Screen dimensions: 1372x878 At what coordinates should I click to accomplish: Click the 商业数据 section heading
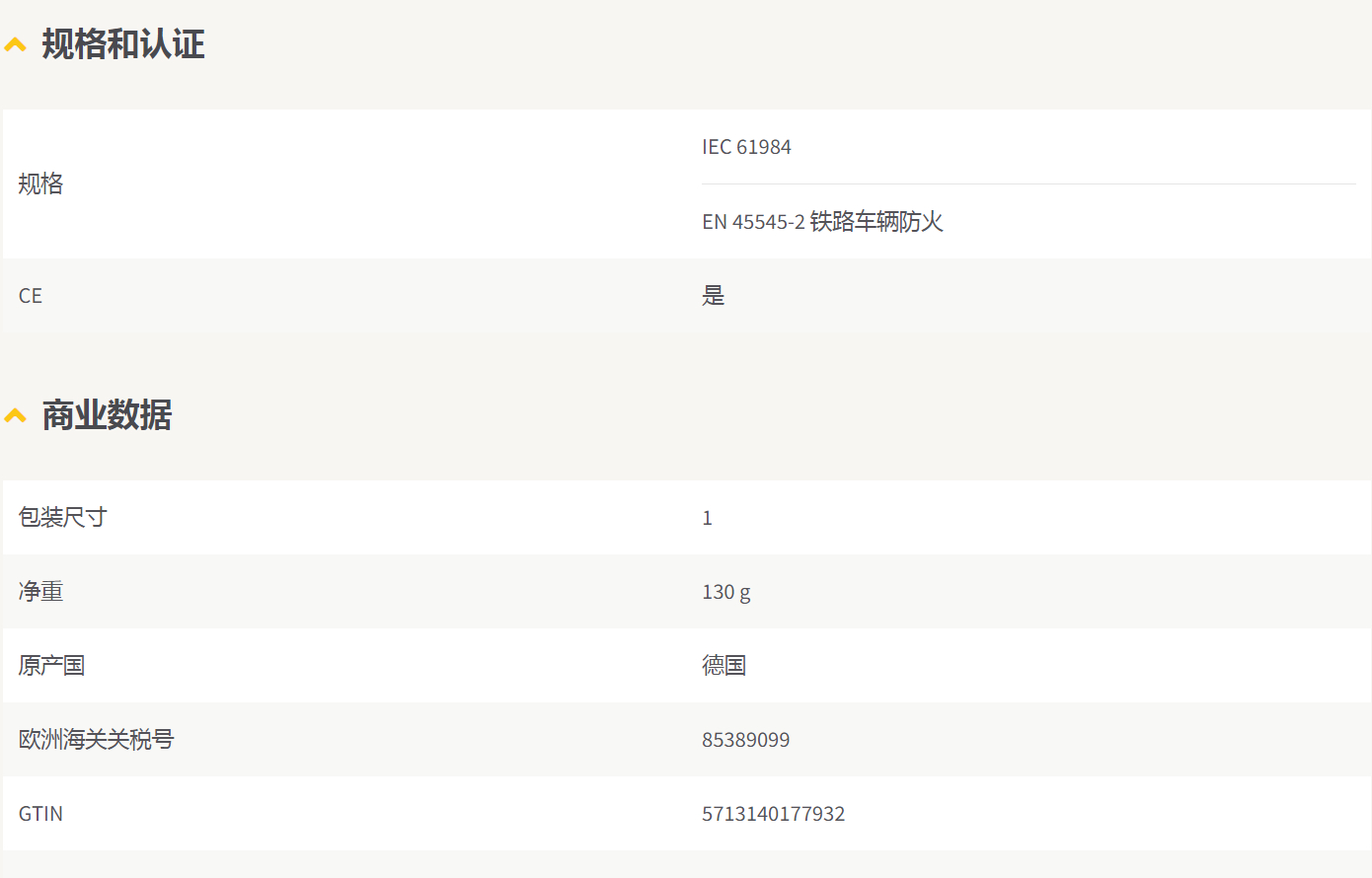(x=107, y=415)
